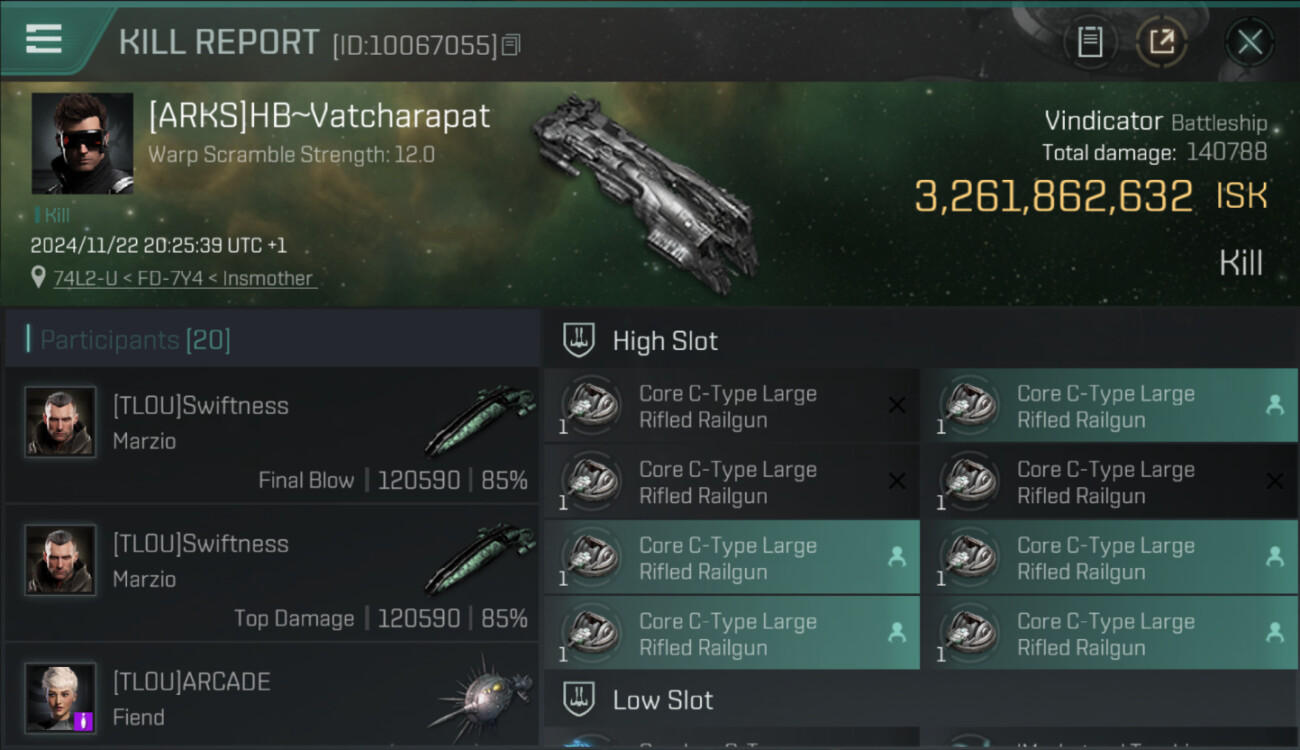Viewport: 1300px width, 750px height.
Task: Copy the kill report ID
Action: [x=511, y=45]
